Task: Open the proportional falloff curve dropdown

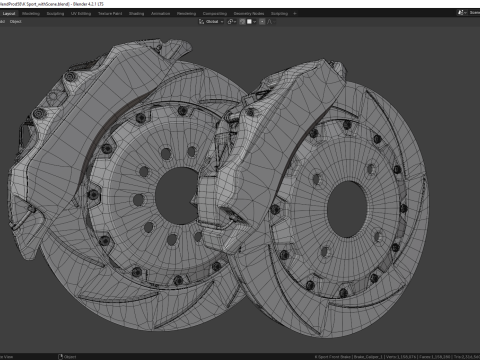Action: [x=271, y=22]
